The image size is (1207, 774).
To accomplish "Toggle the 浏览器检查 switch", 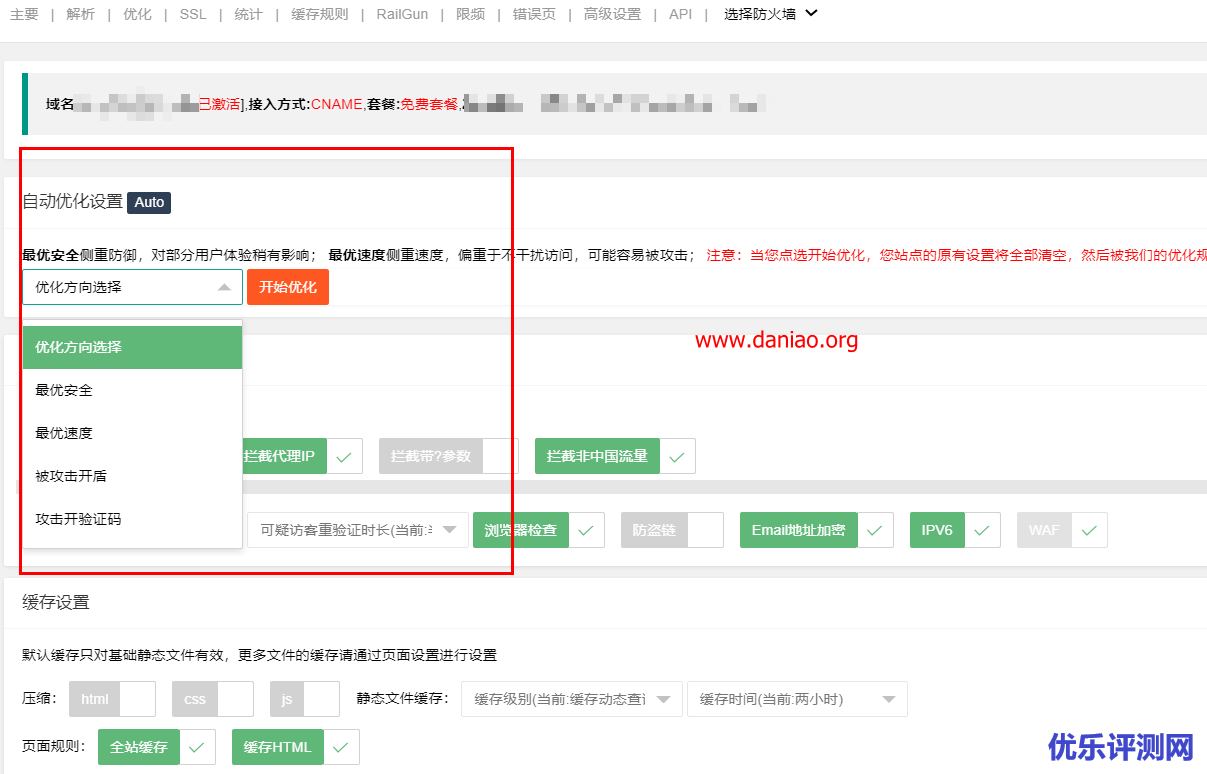I will (538, 530).
